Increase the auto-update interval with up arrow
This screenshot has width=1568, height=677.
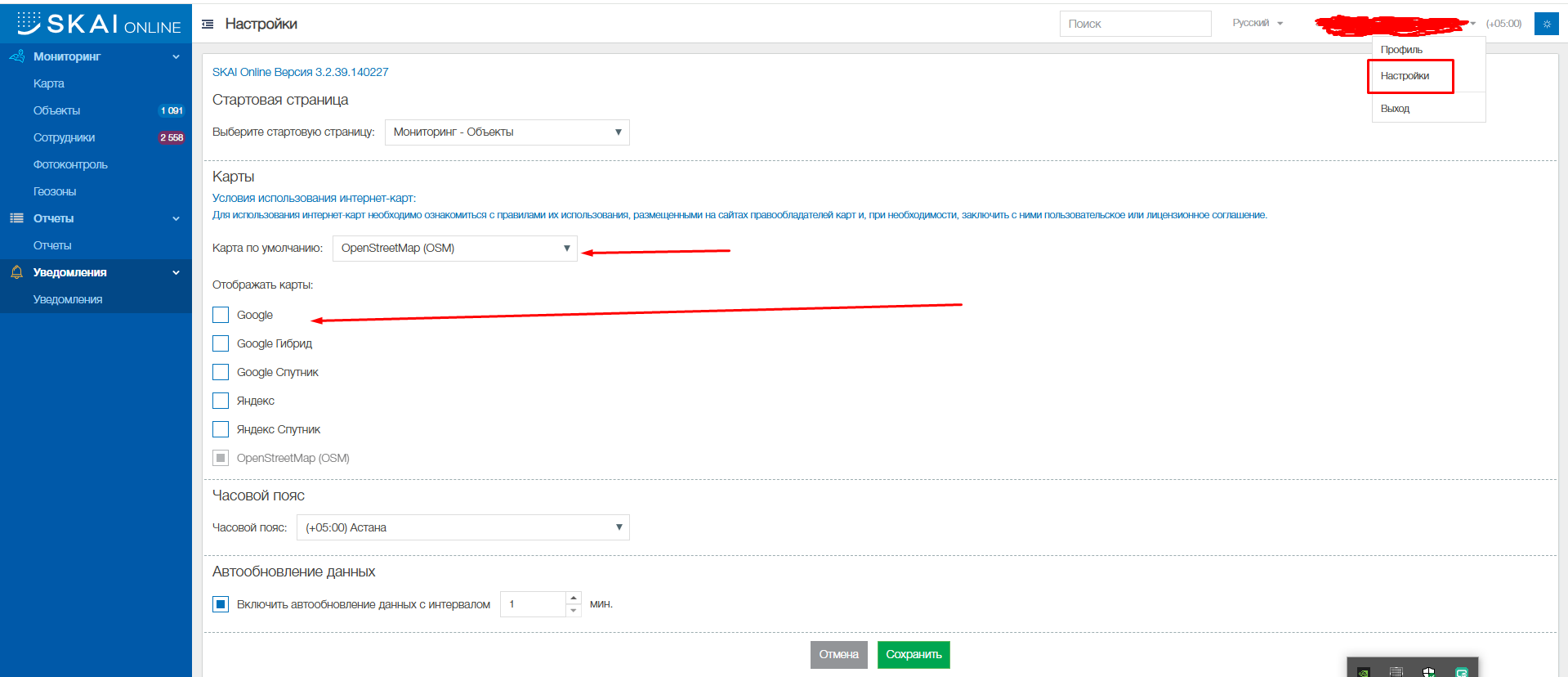click(x=574, y=598)
